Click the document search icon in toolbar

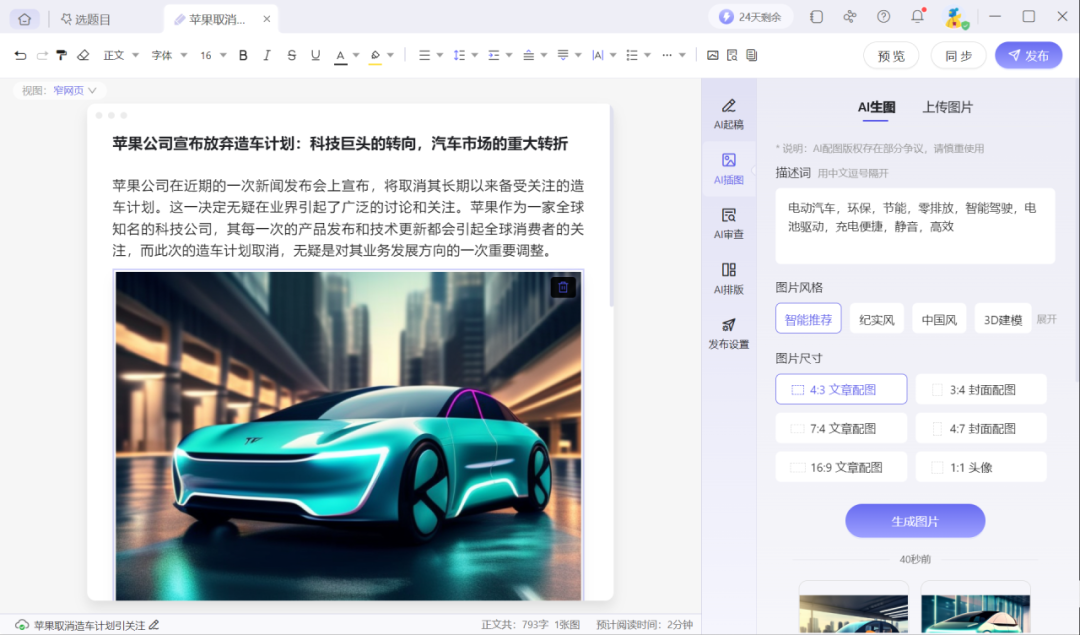(x=732, y=55)
